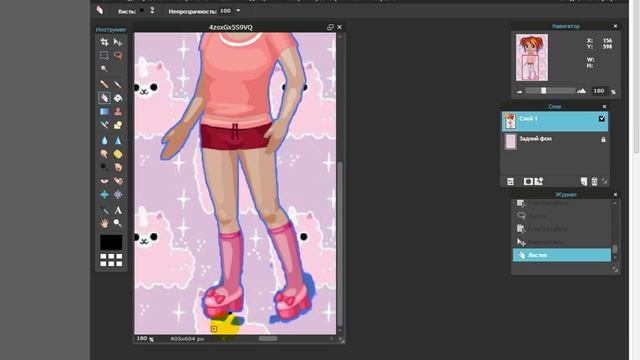Screen dimensions: 640x360
Task: Delete layer with the trash icon
Action: tap(594, 181)
